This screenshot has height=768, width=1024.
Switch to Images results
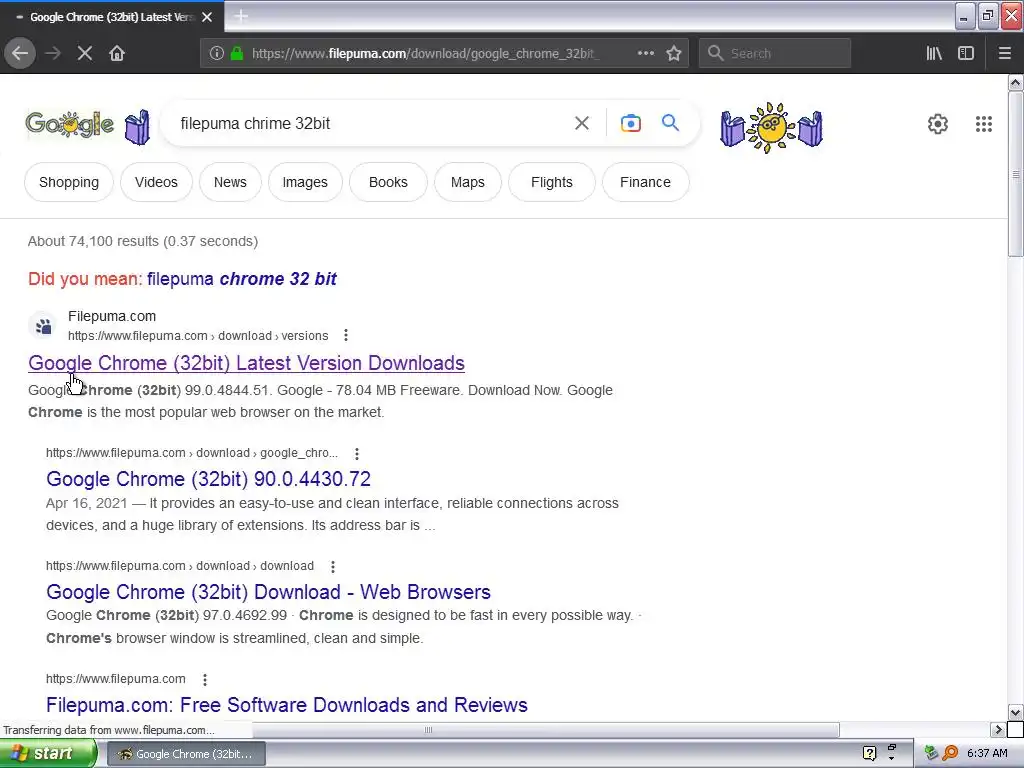pyautogui.click(x=305, y=182)
